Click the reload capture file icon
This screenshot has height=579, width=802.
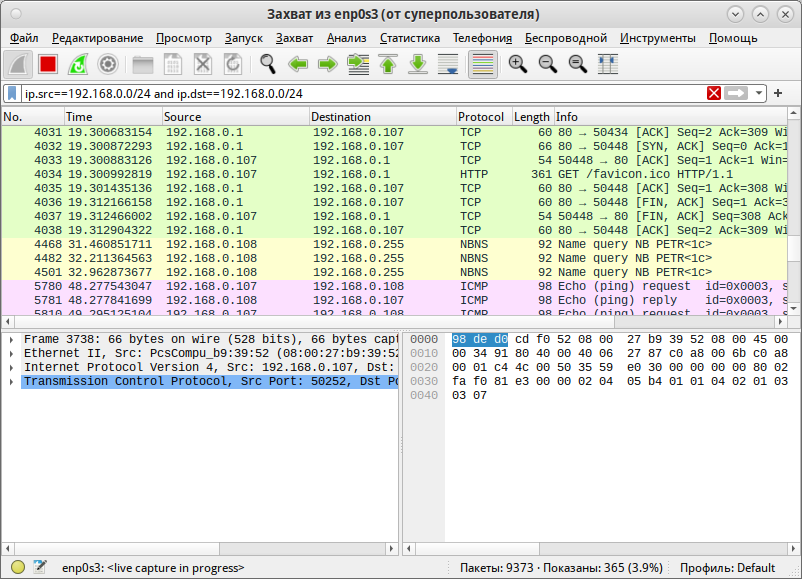pyautogui.click(x=233, y=64)
